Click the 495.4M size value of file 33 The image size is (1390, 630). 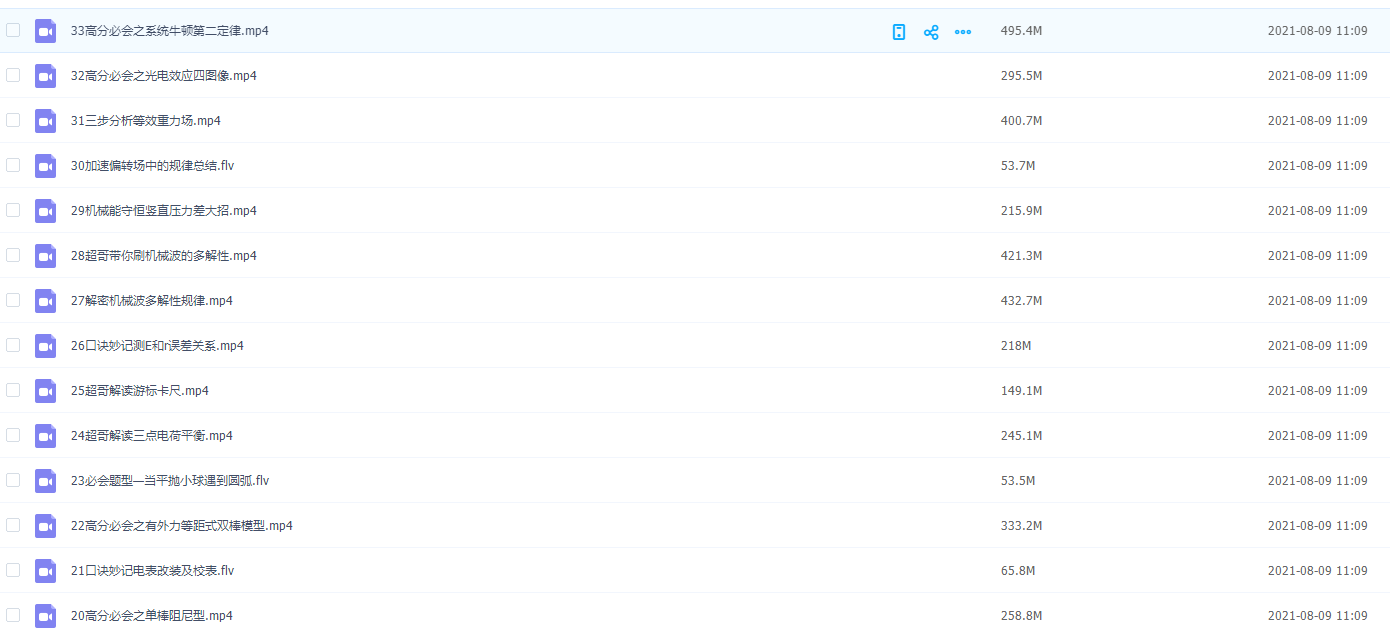(x=1021, y=31)
